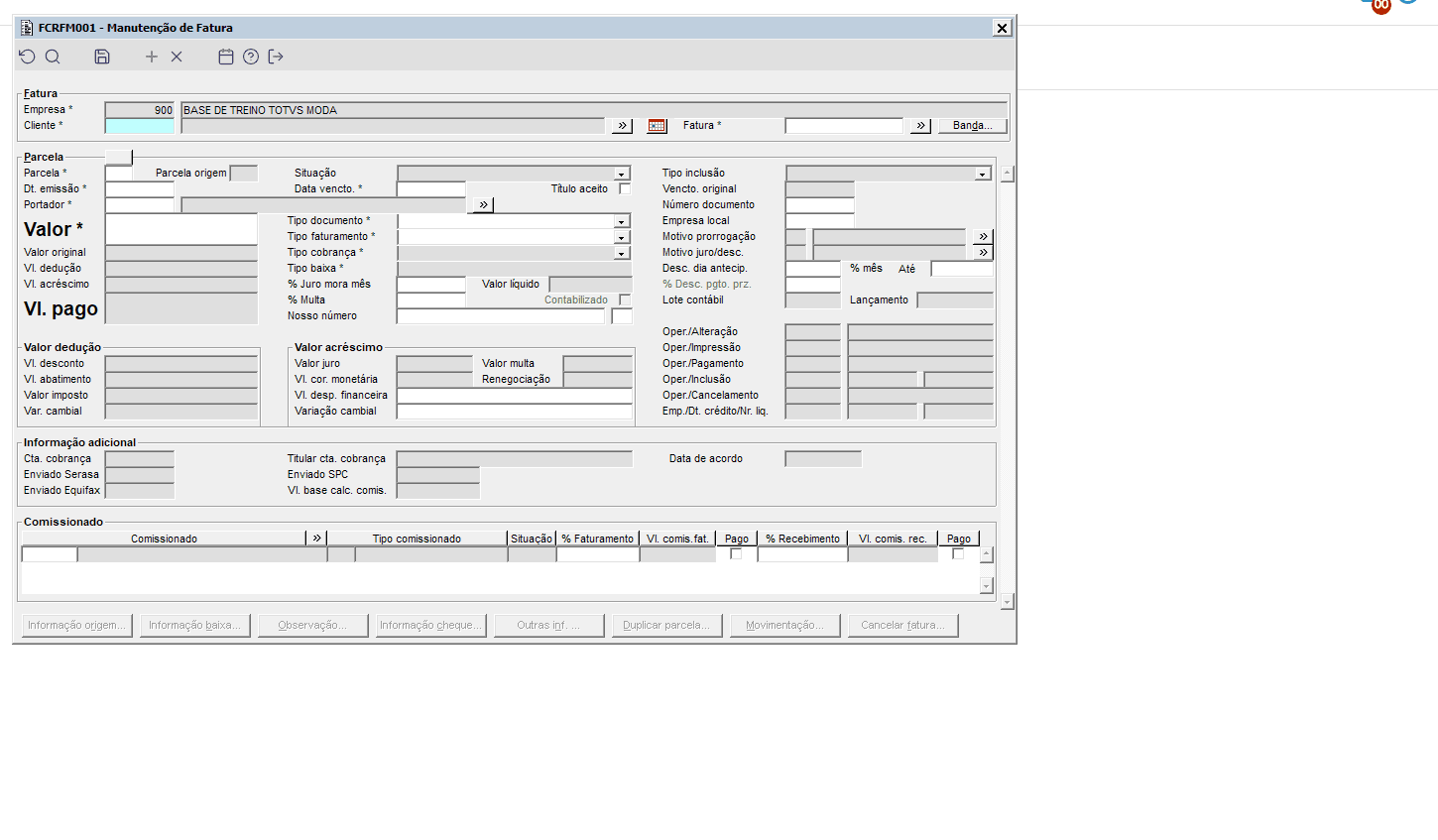The width and height of the screenshot is (1438, 840).
Task: Click the exit door toolbar icon
Action: pos(276,57)
